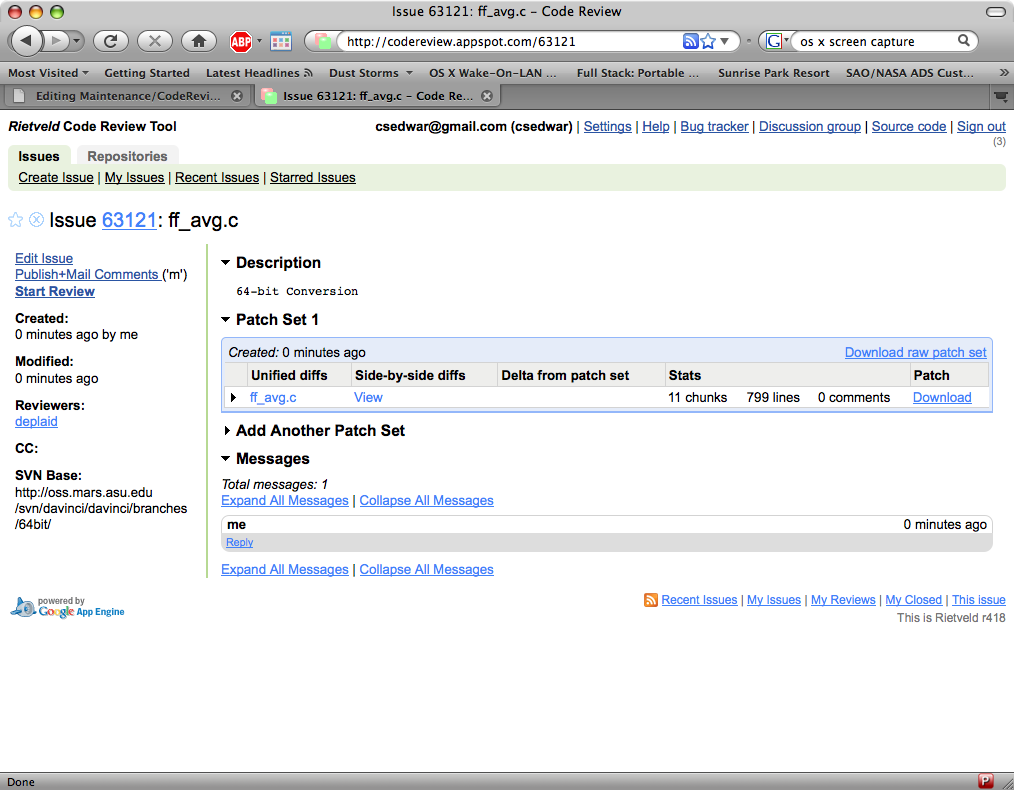The width and height of the screenshot is (1014, 790).
Task: Open the Sunrise Park Resort bookmark
Action: [x=773, y=73]
